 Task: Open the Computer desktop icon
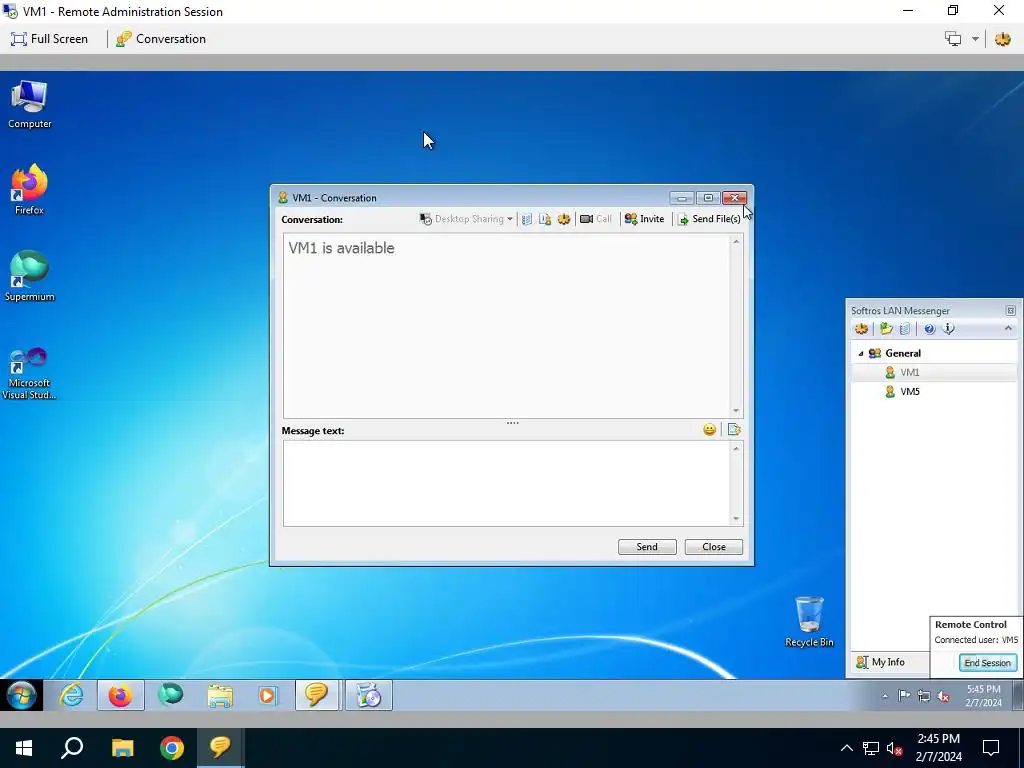click(x=29, y=104)
